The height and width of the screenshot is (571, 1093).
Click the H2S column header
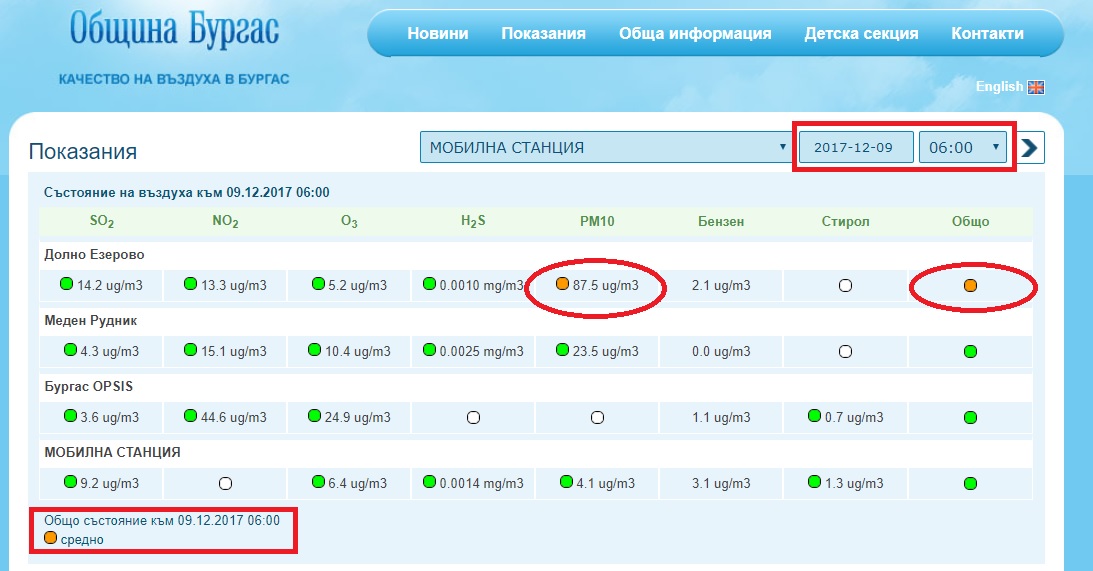[x=473, y=222]
